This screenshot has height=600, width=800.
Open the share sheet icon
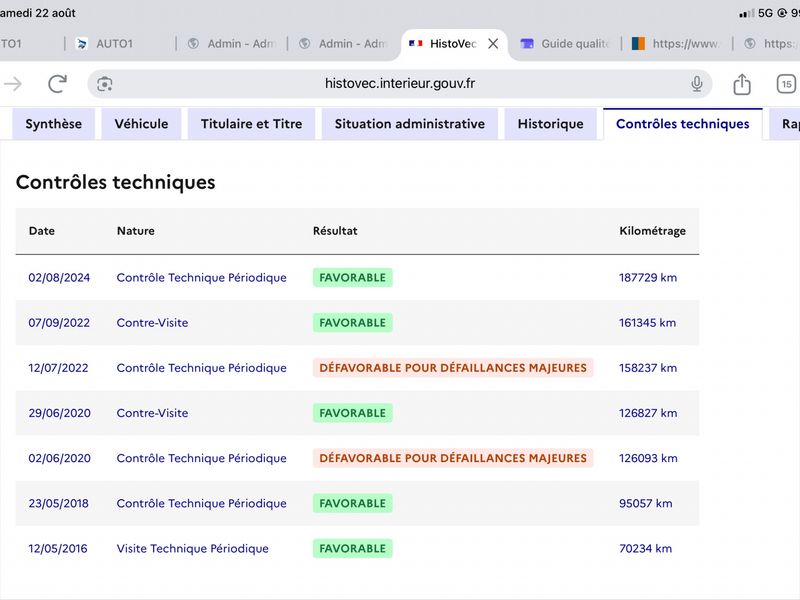(x=742, y=84)
